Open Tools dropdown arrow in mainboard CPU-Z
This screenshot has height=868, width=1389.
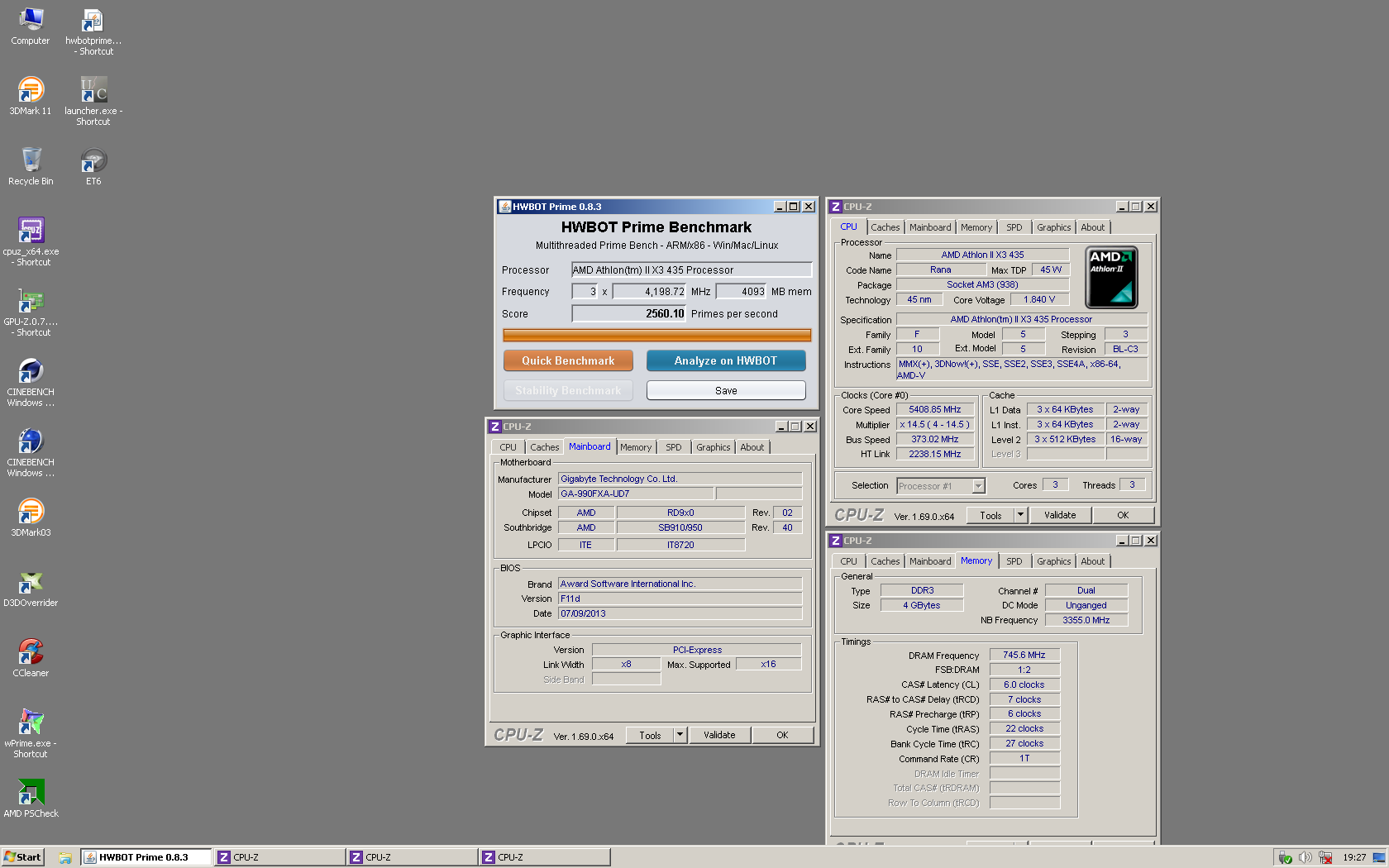point(680,735)
